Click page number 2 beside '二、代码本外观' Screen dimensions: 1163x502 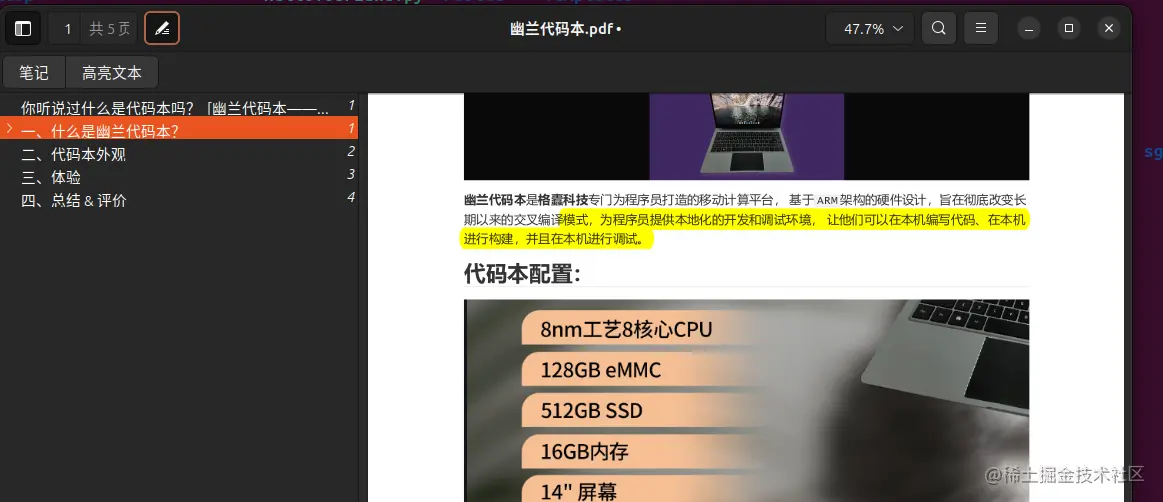[x=352, y=151]
